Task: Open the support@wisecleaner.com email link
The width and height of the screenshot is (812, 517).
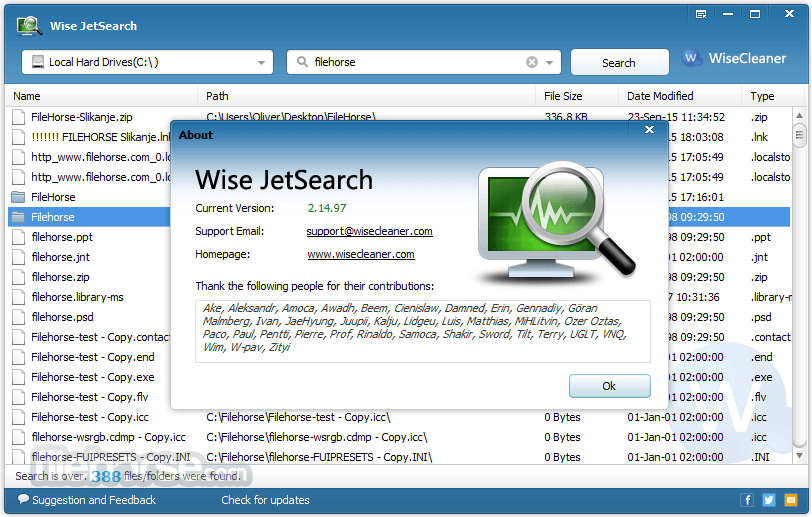Action: (x=369, y=231)
